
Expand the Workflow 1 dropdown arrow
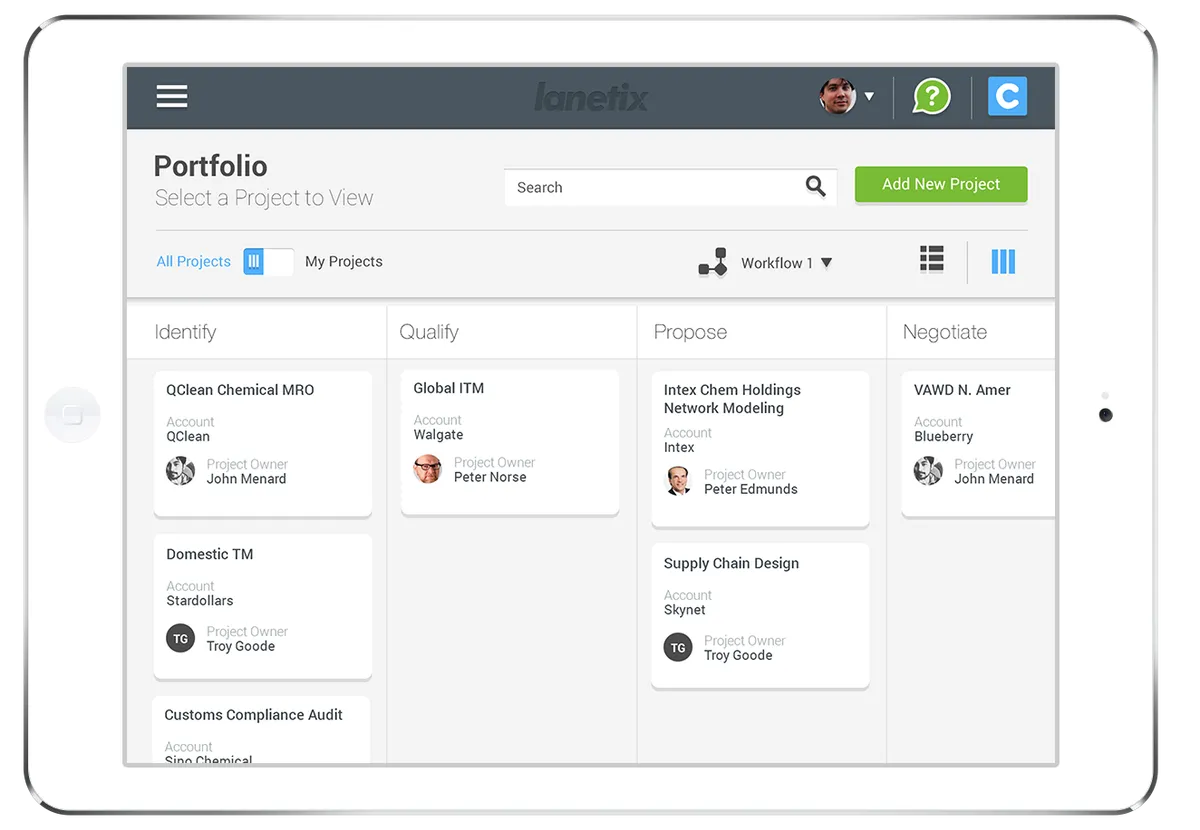[826, 263]
